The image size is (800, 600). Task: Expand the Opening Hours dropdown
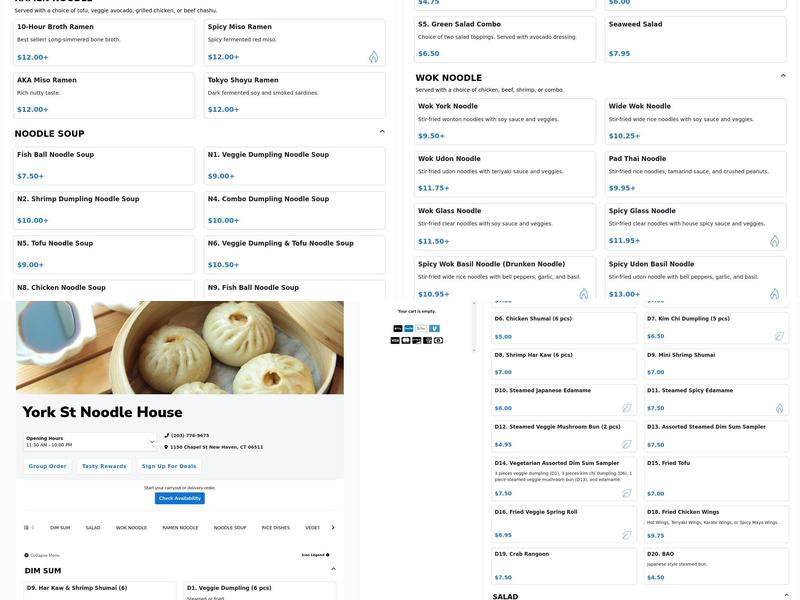click(x=152, y=441)
